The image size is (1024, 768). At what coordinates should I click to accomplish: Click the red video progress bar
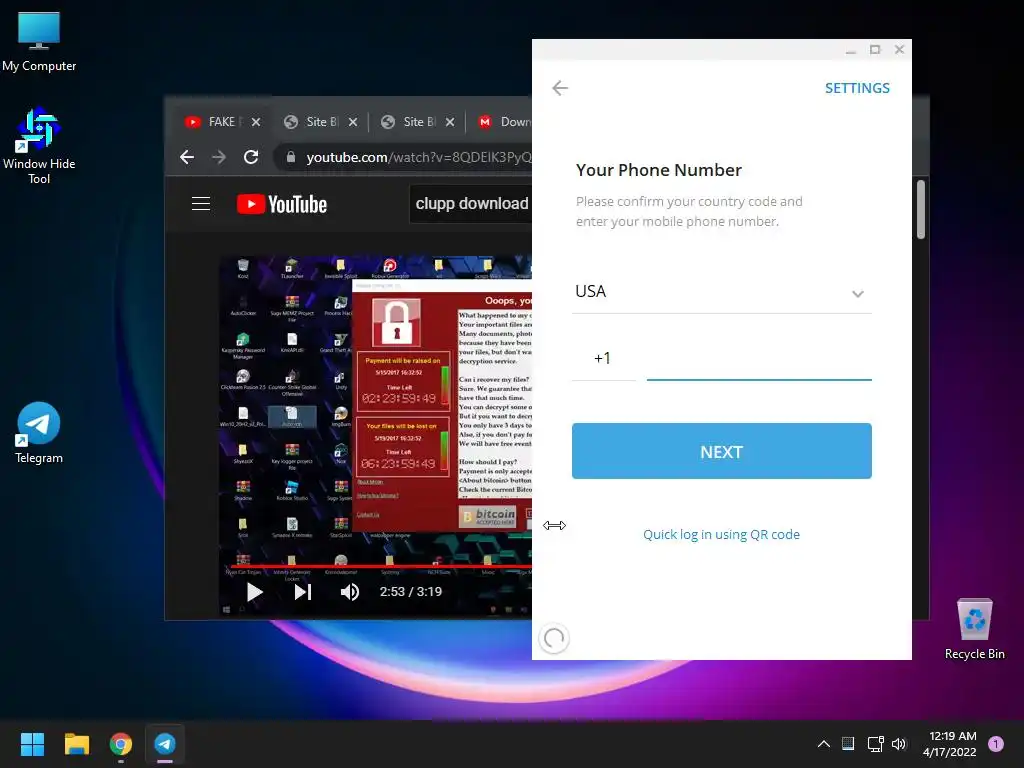click(x=381, y=566)
